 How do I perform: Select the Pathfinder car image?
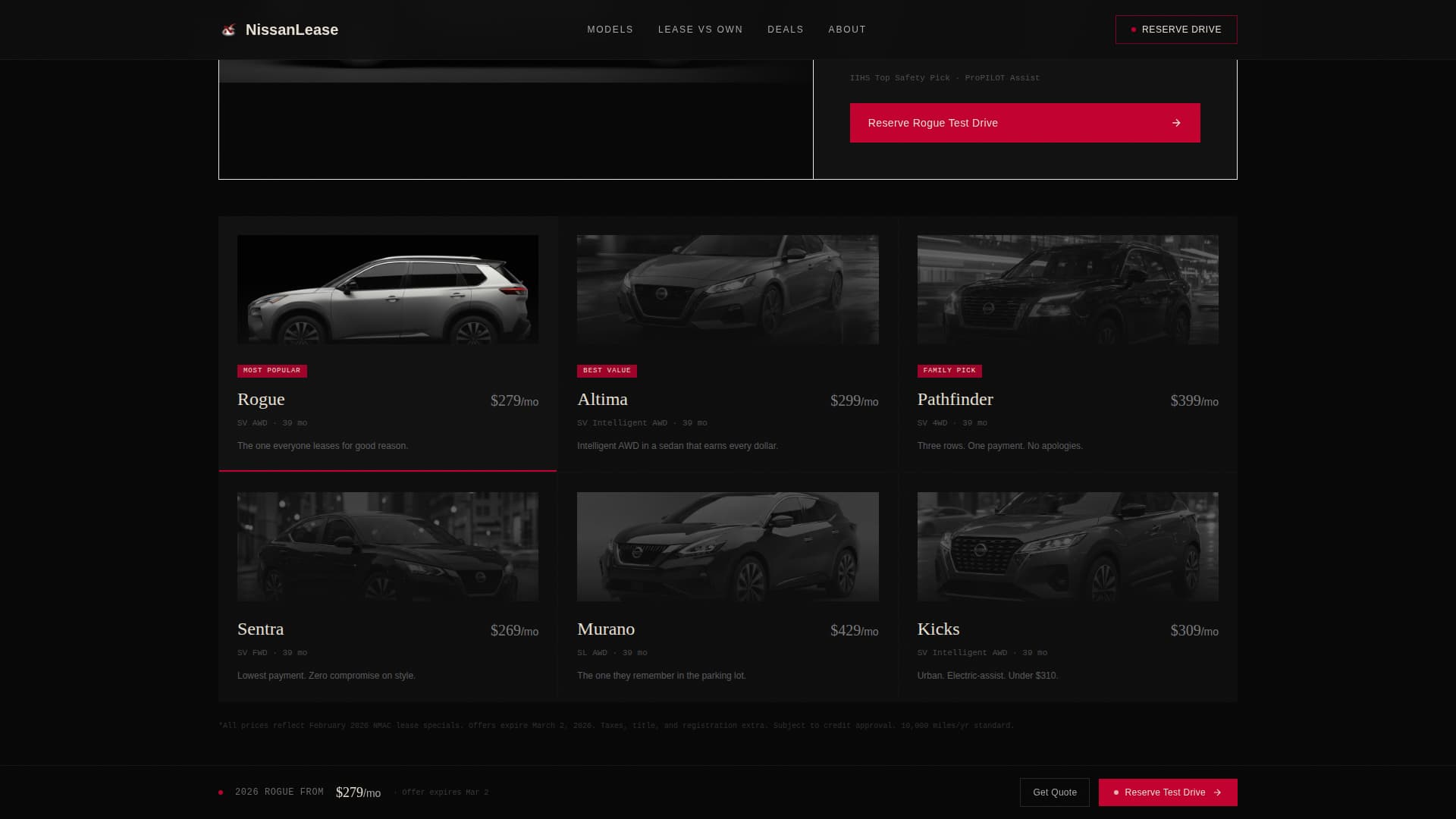1068,290
